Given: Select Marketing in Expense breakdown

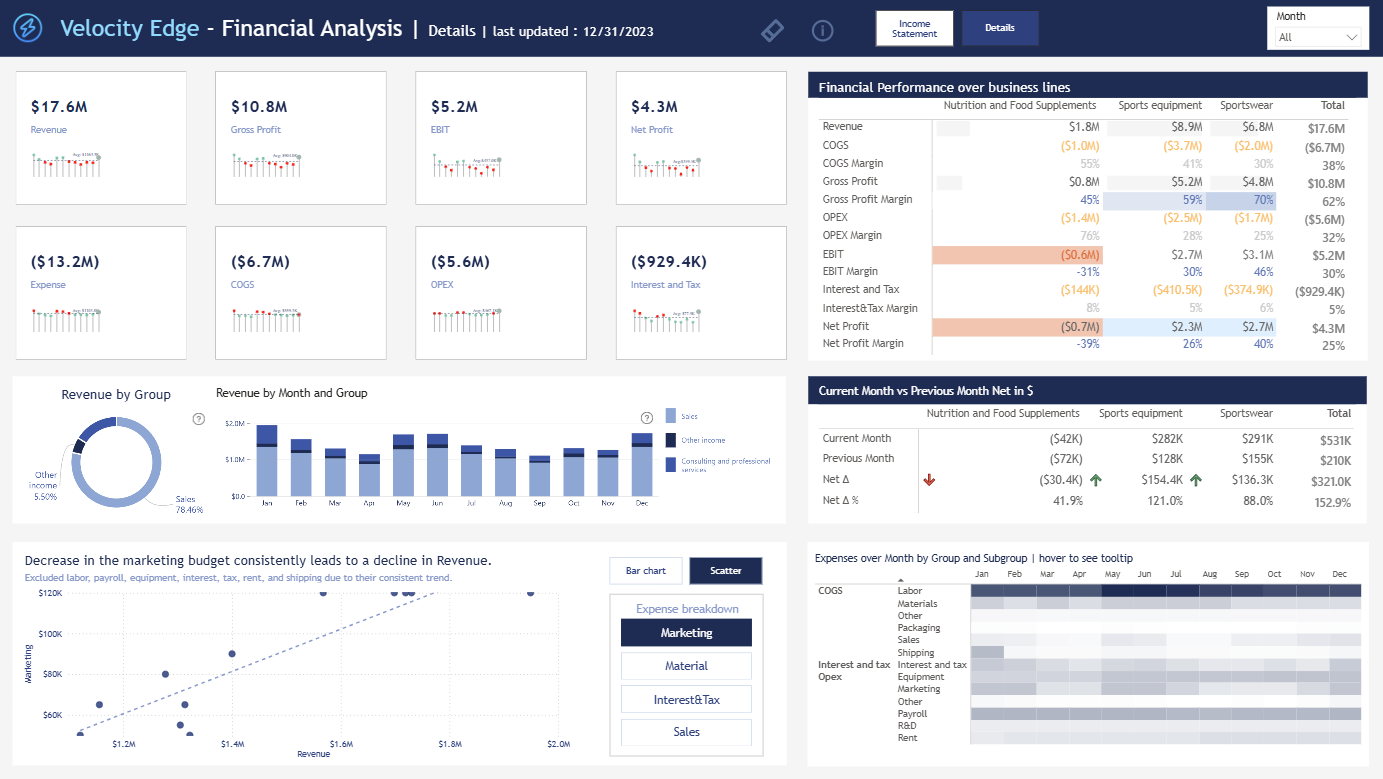Looking at the screenshot, I should (686, 633).
